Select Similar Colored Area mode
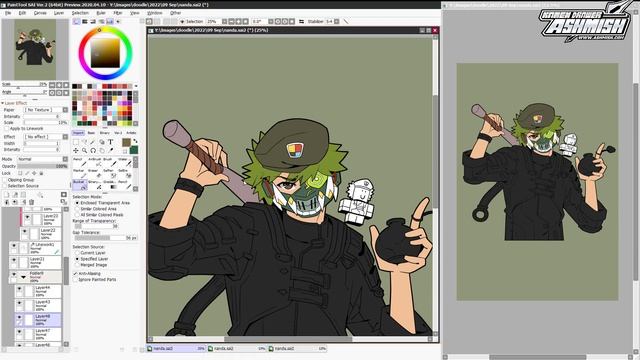The height and width of the screenshot is (360, 640). (x=77, y=209)
